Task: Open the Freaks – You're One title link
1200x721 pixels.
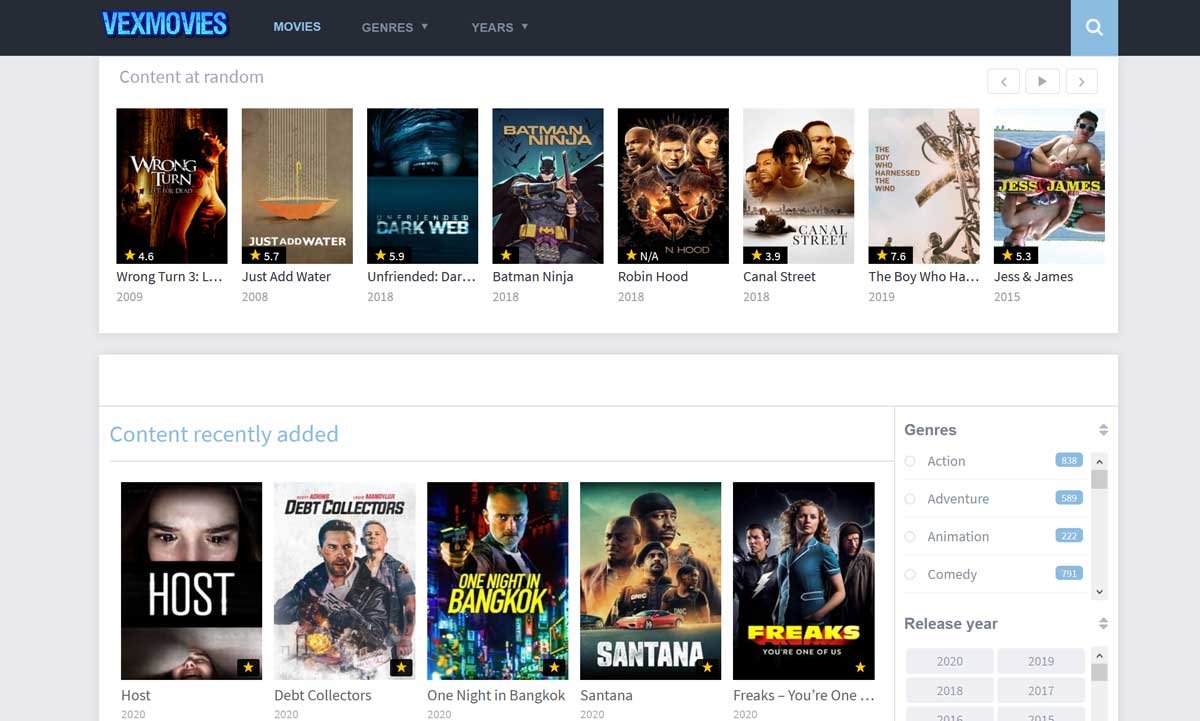Action: click(804, 695)
